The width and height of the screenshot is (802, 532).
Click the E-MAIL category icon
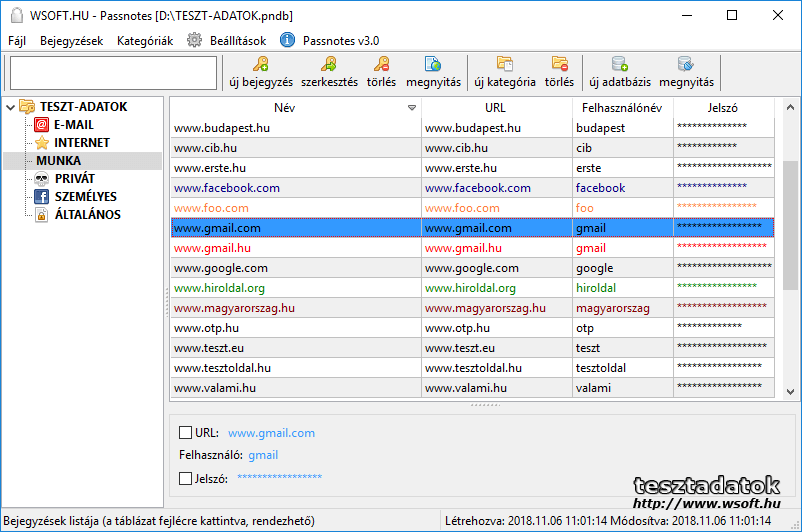tap(41, 124)
